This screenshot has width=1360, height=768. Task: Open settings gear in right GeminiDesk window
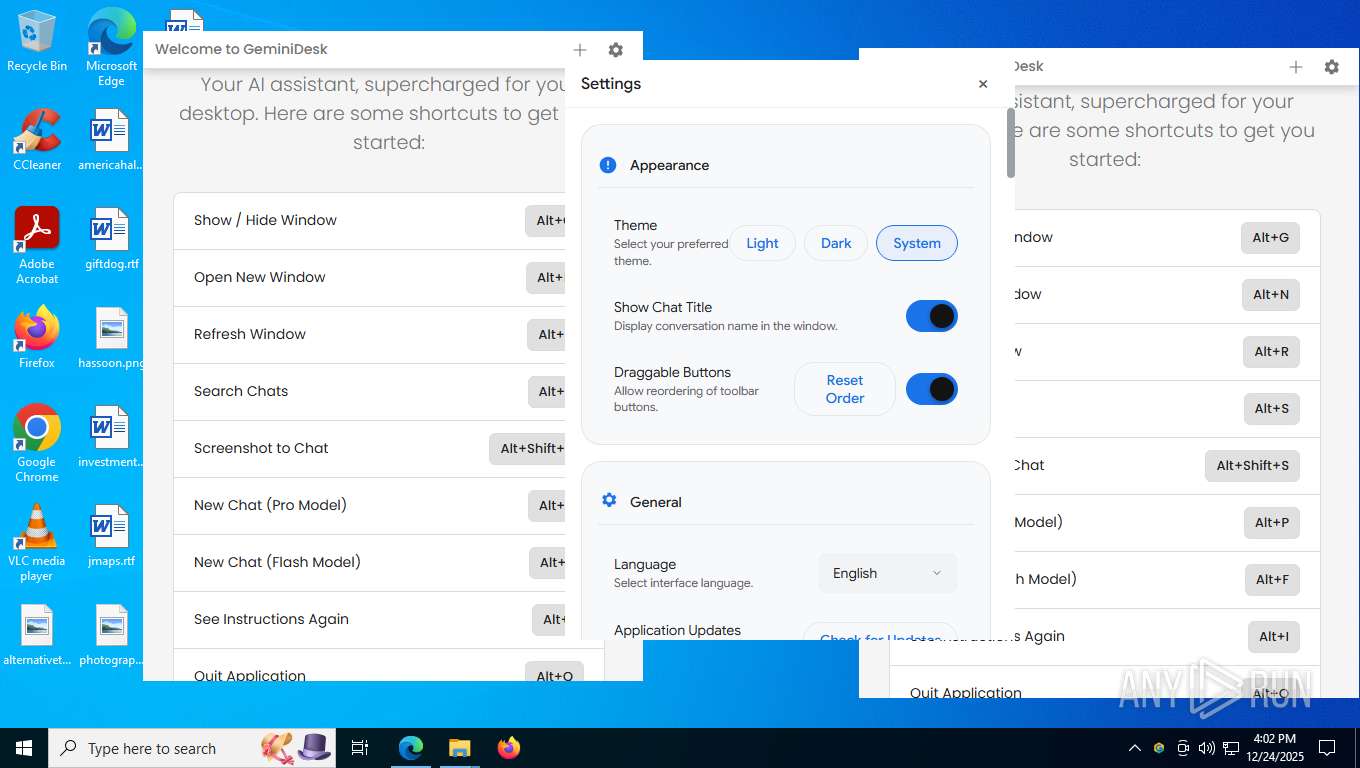[x=1331, y=67]
